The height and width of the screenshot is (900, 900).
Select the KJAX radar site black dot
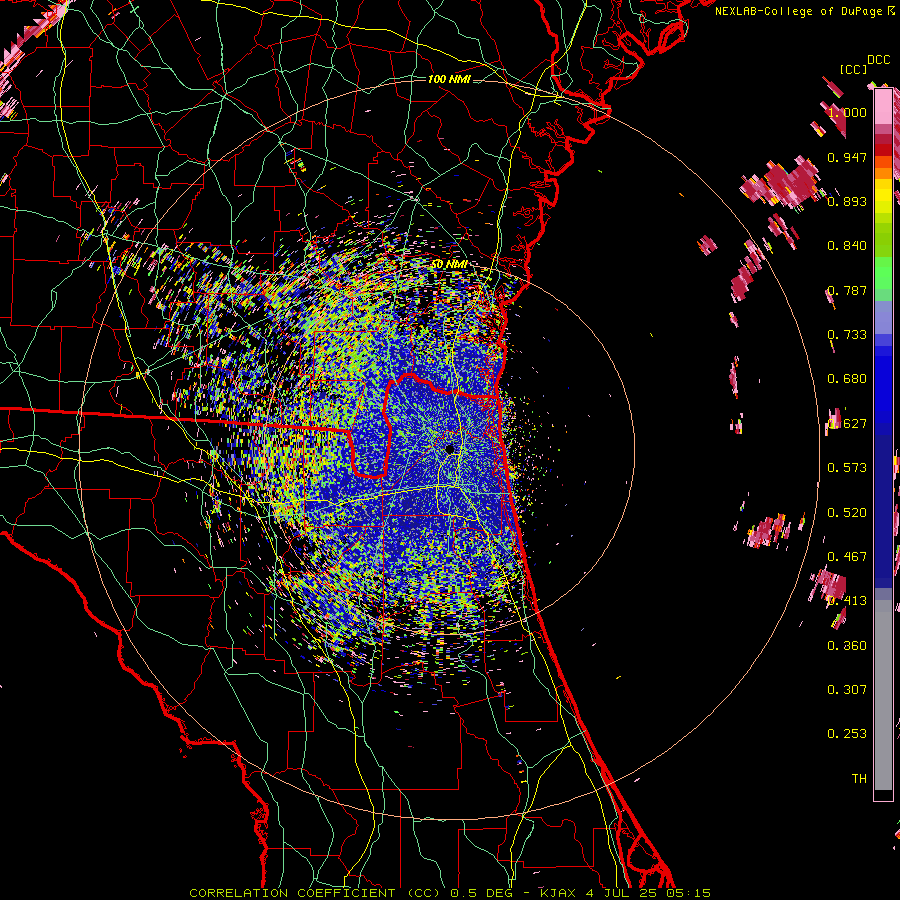[450, 449]
